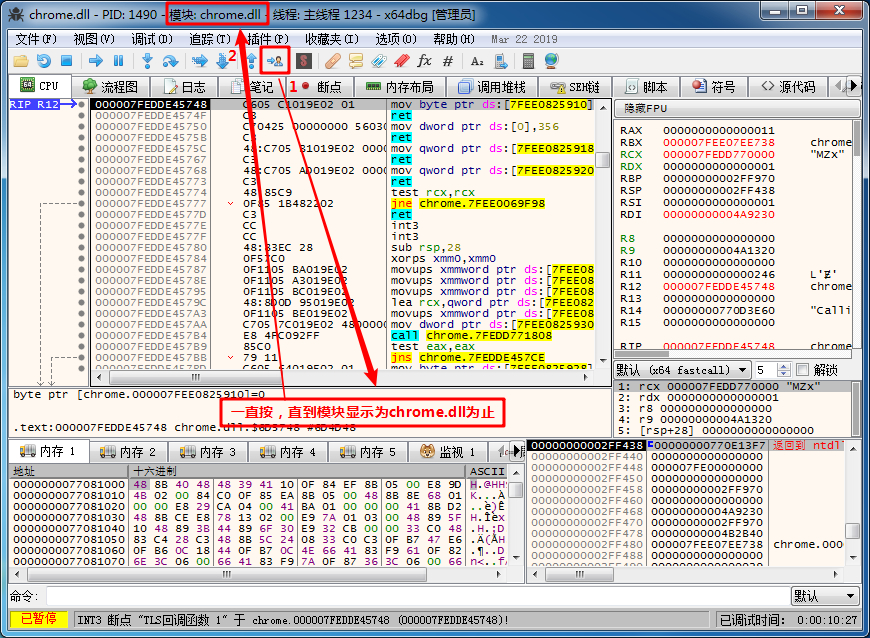Image resolution: width=870 pixels, height=638 pixels.
Task: Open the 插件(P) menu
Action: 267,39
